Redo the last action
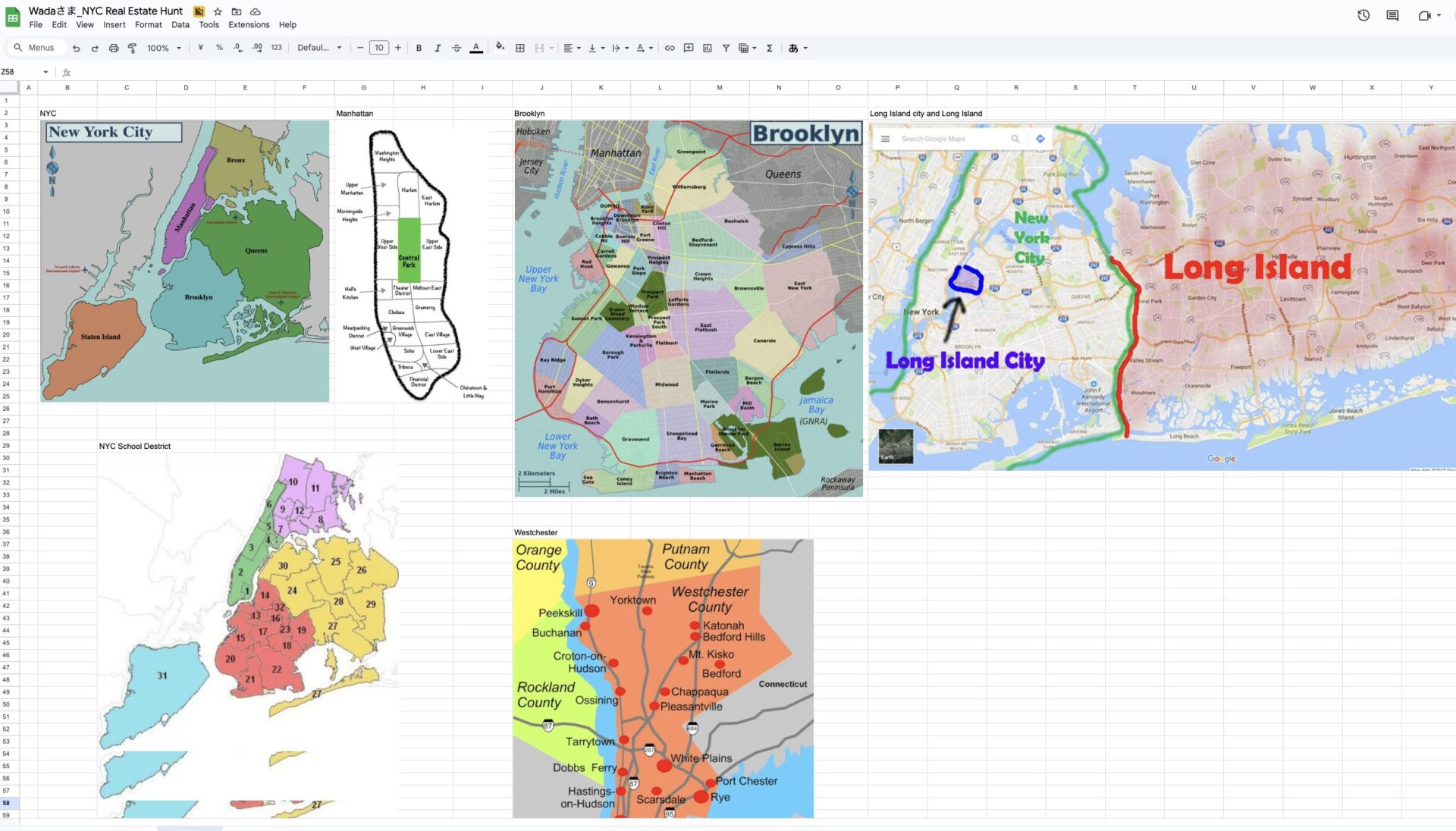This screenshot has width=1456, height=831. click(x=95, y=48)
